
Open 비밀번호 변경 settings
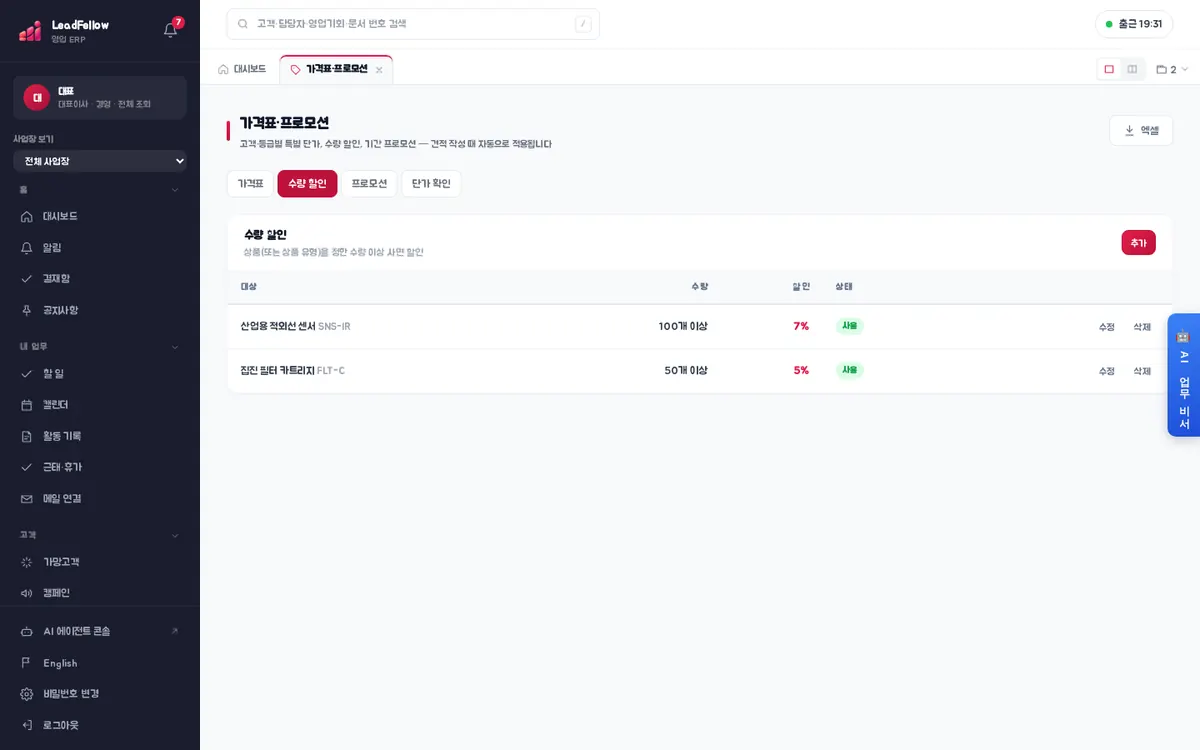(x=100, y=694)
